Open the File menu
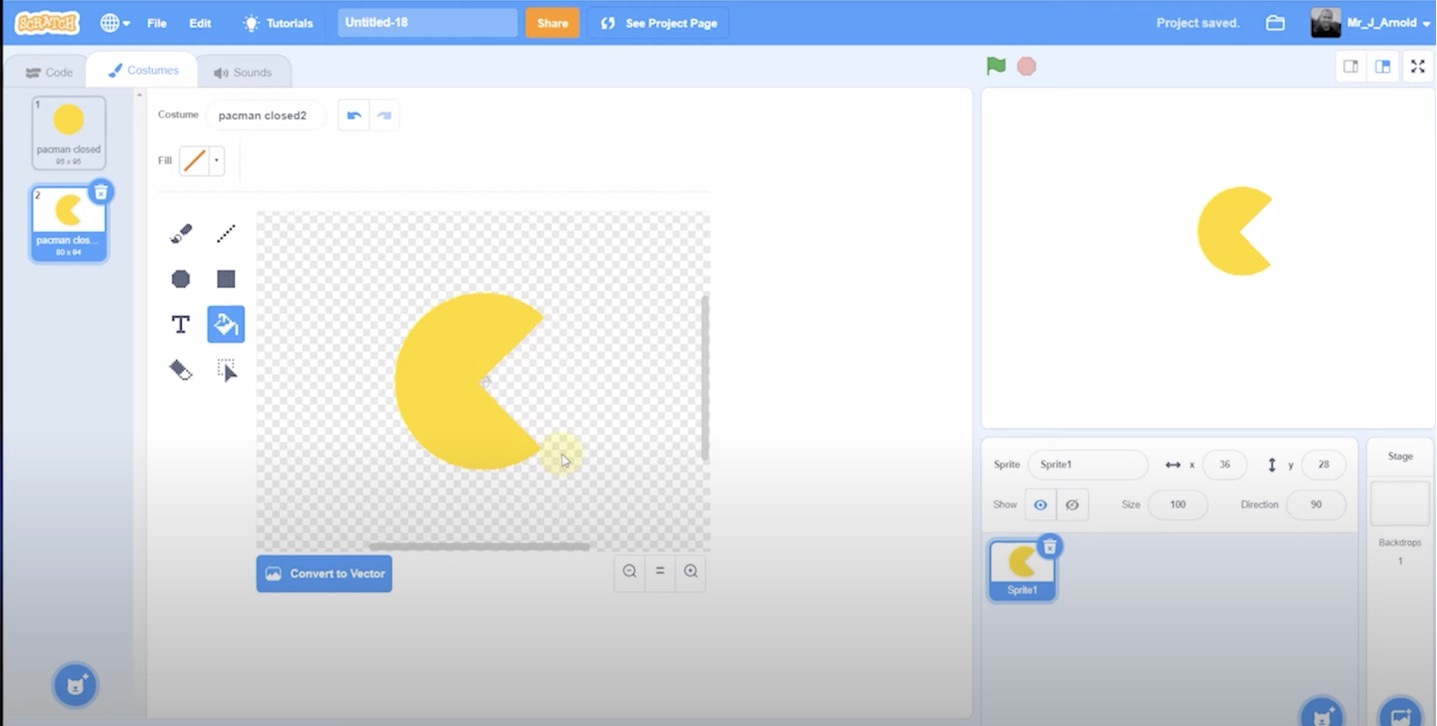The height and width of the screenshot is (726, 1437). tap(157, 23)
